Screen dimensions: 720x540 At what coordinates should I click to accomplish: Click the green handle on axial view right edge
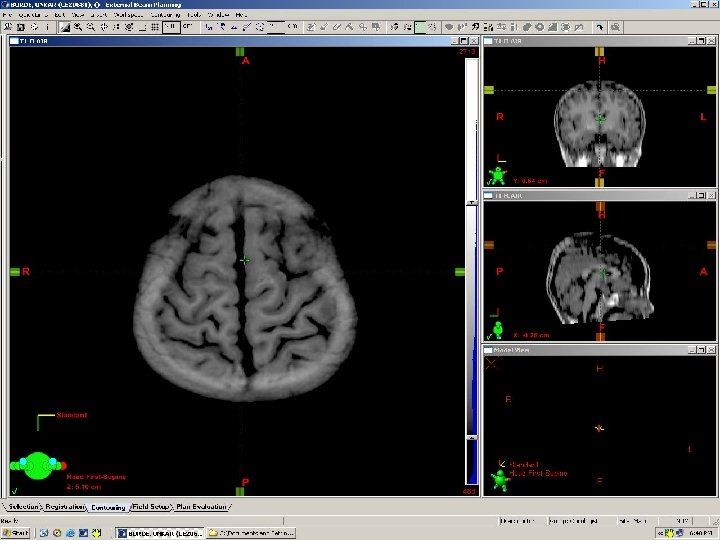pyautogui.click(x=460, y=272)
